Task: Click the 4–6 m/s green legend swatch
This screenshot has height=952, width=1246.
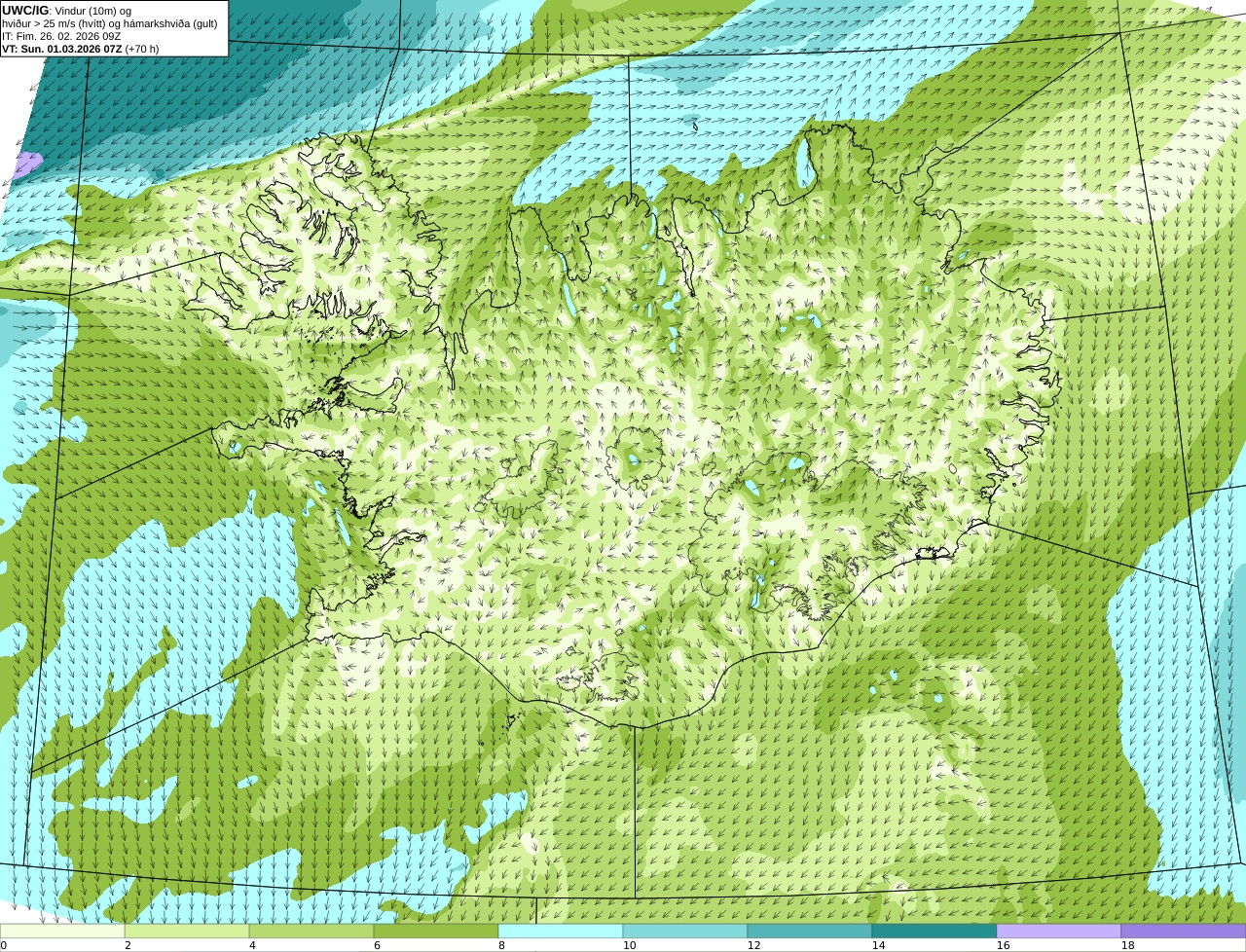Action: [311, 931]
